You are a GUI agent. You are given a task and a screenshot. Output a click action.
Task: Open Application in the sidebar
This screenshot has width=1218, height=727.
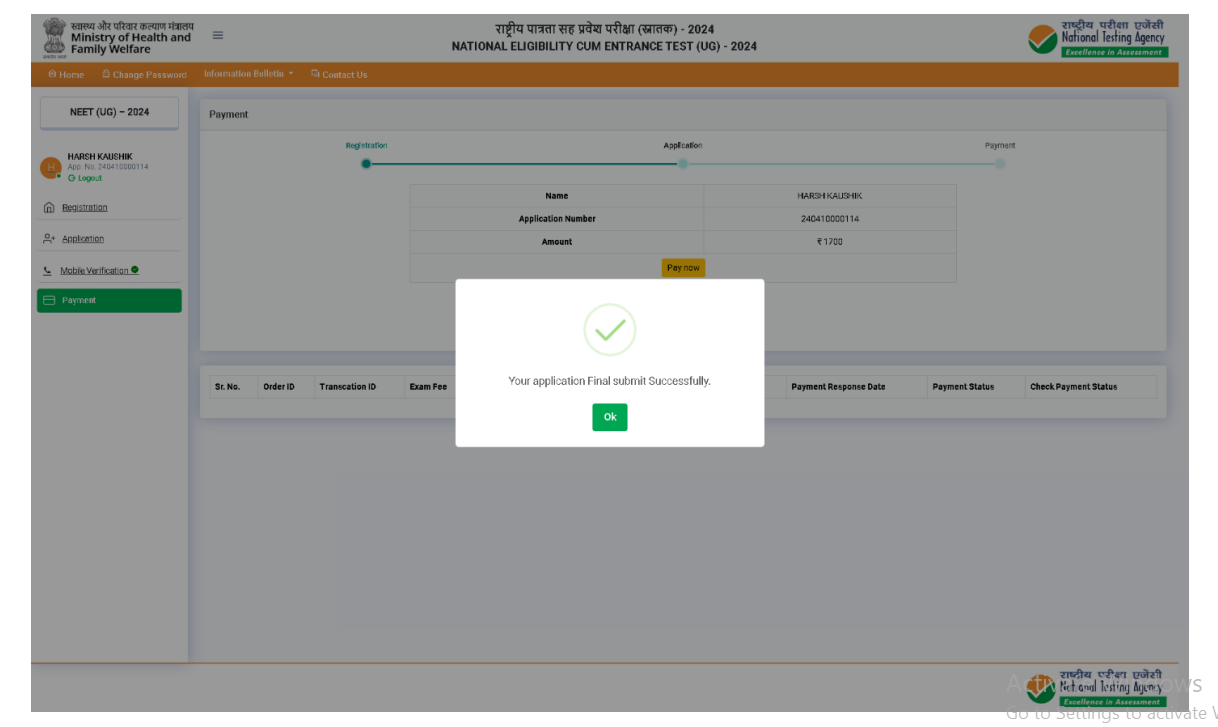[x=83, y=239]
